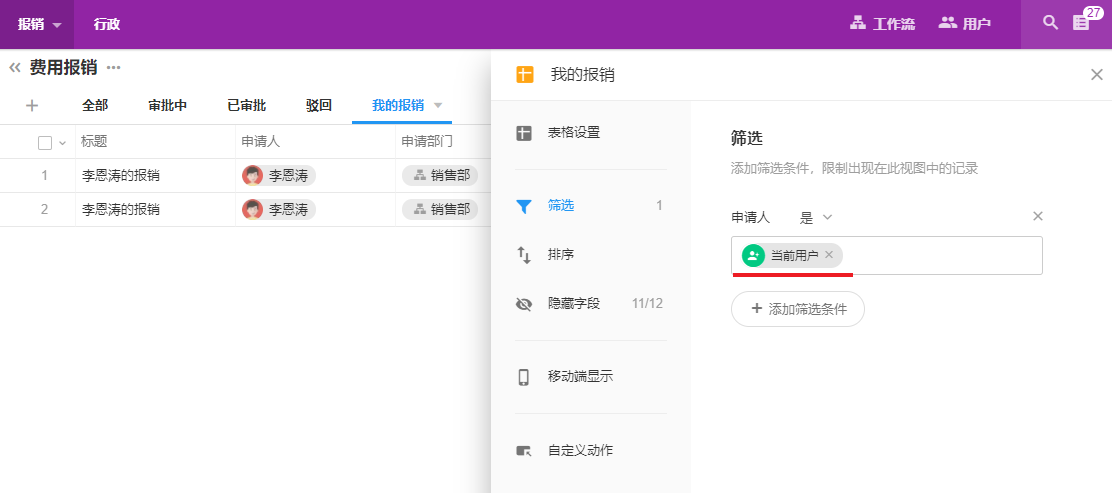Open the 我的报销 view dropdown arrow

[x=438, y=105]
